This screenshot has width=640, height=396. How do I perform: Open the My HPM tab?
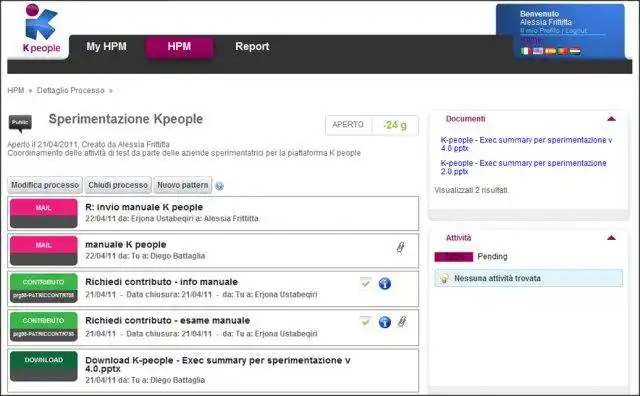(x=107, y=47)
